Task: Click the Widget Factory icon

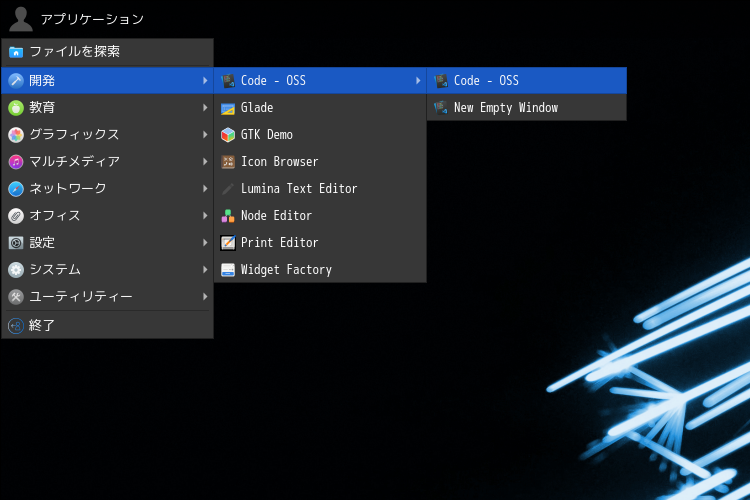Action: point(228,270)
